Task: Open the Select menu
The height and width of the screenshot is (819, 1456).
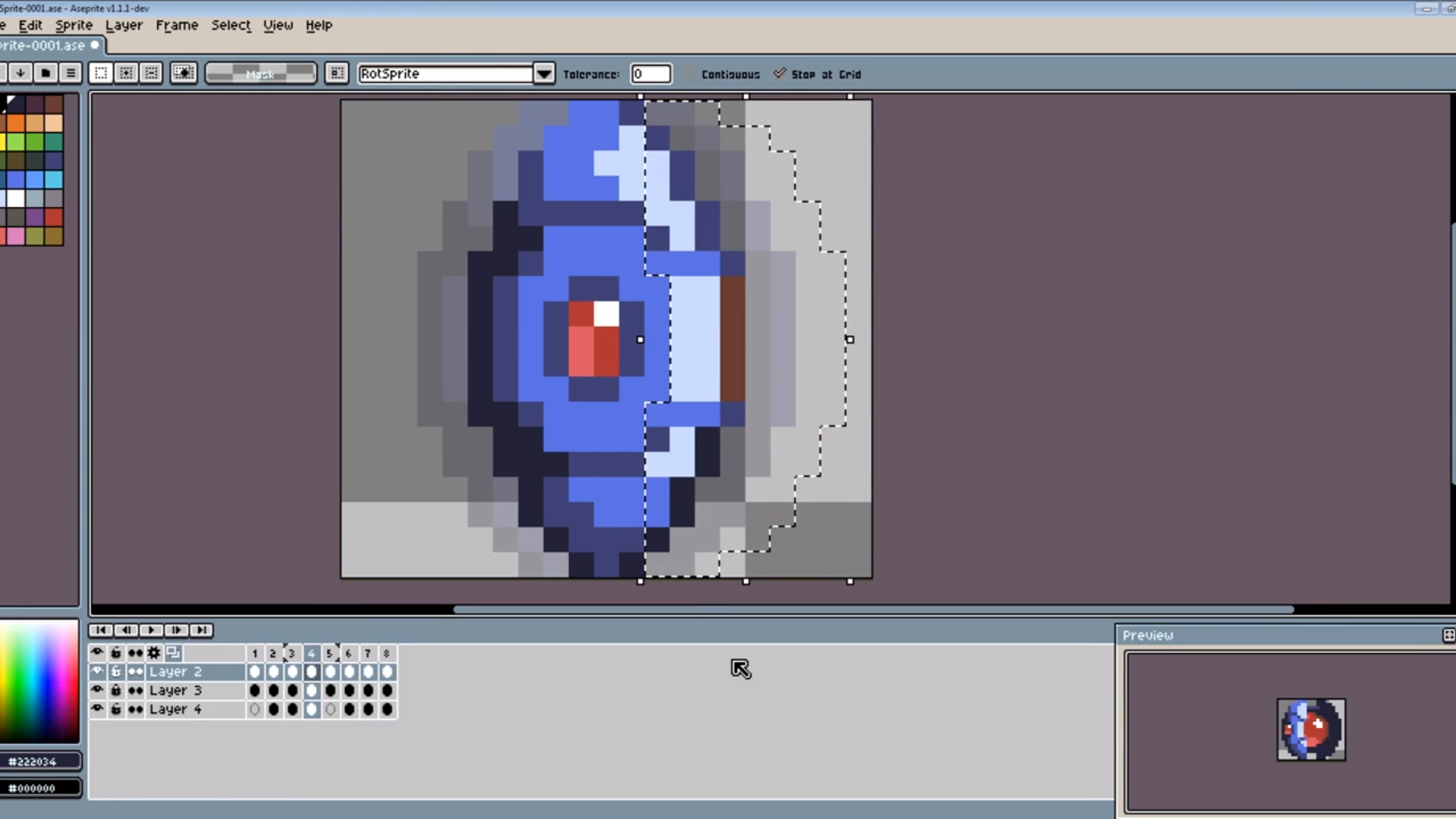Action: pos(231,25)
